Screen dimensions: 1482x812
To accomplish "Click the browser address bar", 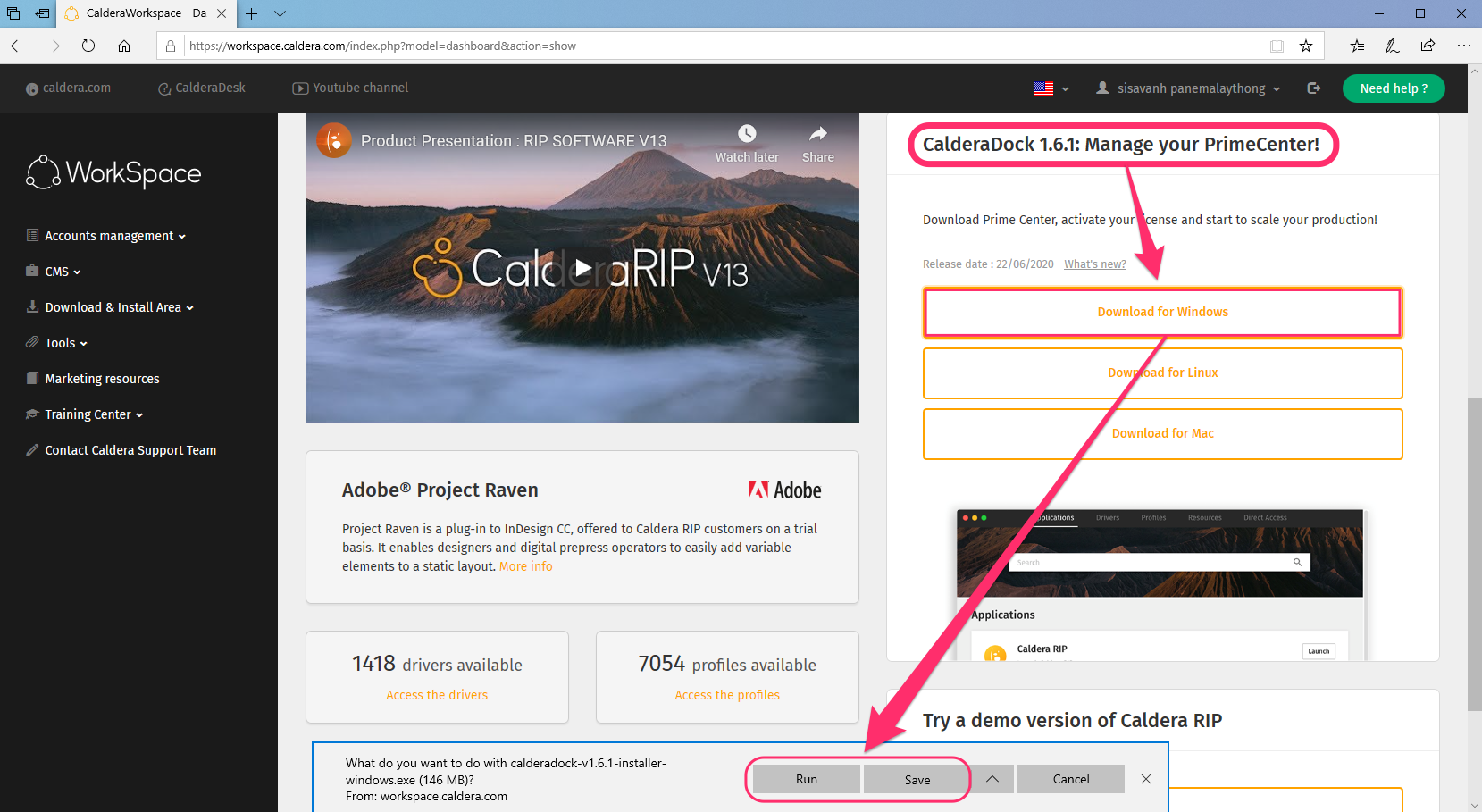I will point(715,46).
